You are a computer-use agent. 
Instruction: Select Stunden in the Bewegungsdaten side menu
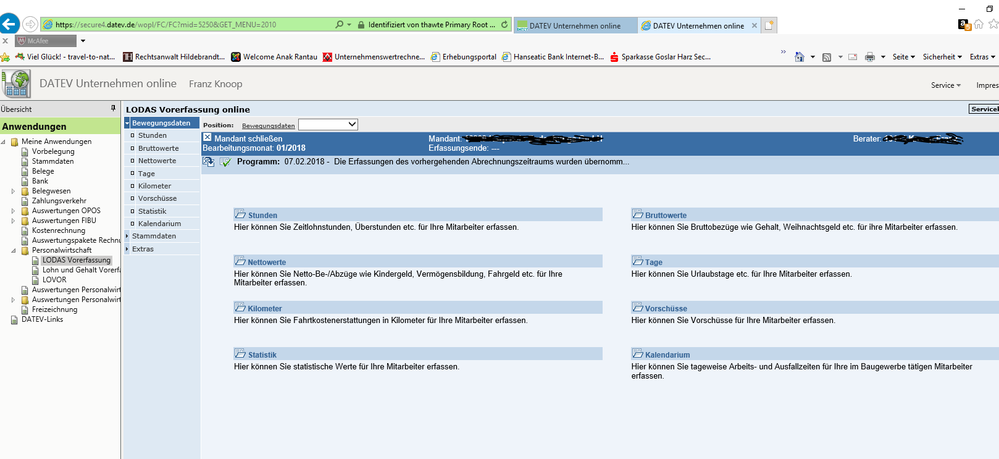tap(152, 135)
